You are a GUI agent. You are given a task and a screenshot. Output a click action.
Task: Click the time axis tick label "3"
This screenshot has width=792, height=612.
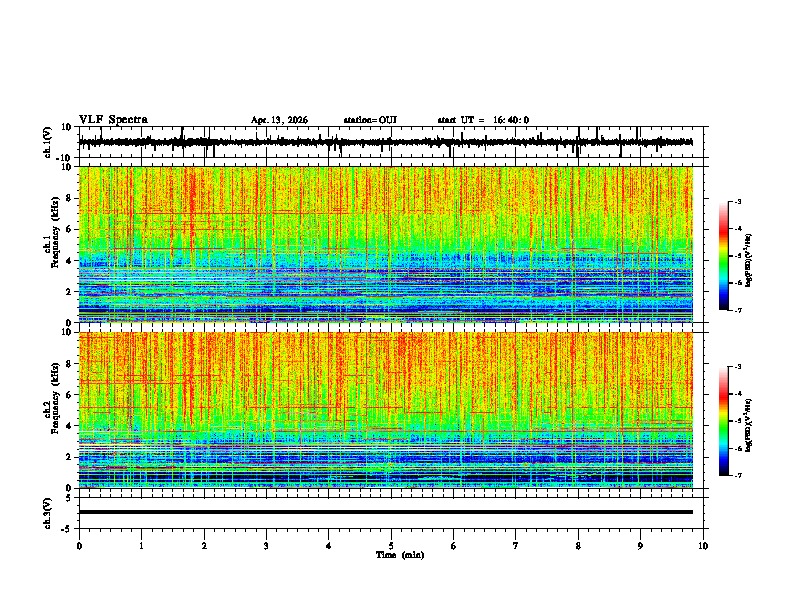[266, 546]
